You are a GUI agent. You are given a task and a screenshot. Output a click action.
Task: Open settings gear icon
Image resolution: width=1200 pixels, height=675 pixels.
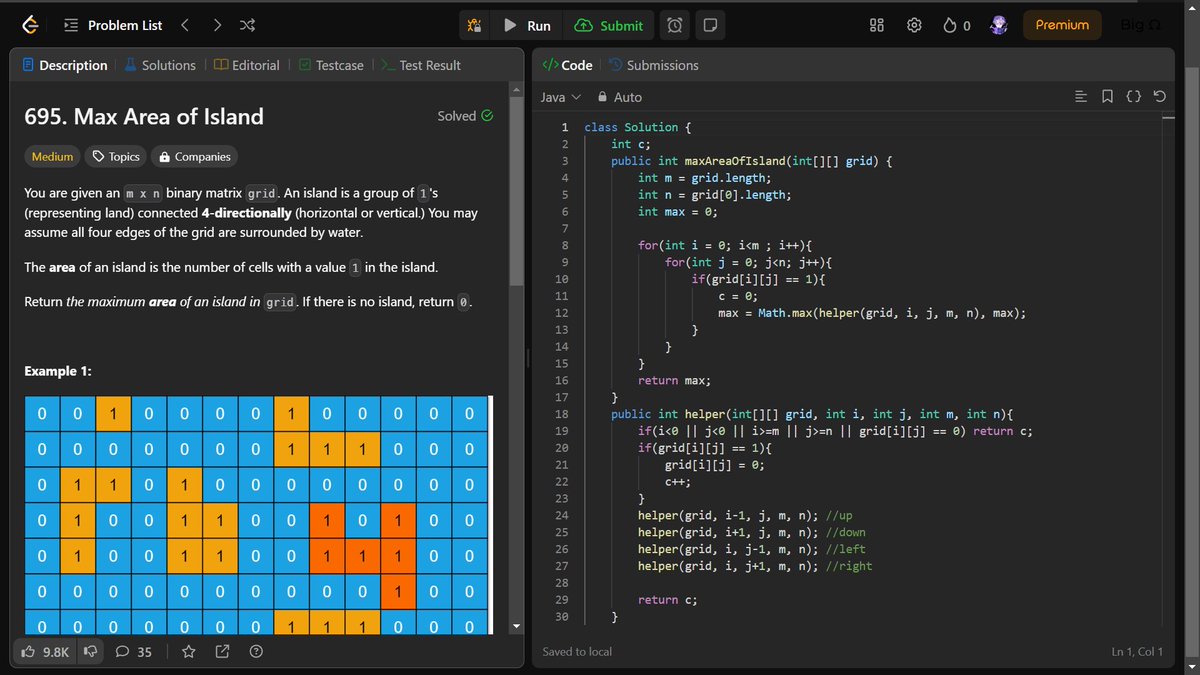914,26
